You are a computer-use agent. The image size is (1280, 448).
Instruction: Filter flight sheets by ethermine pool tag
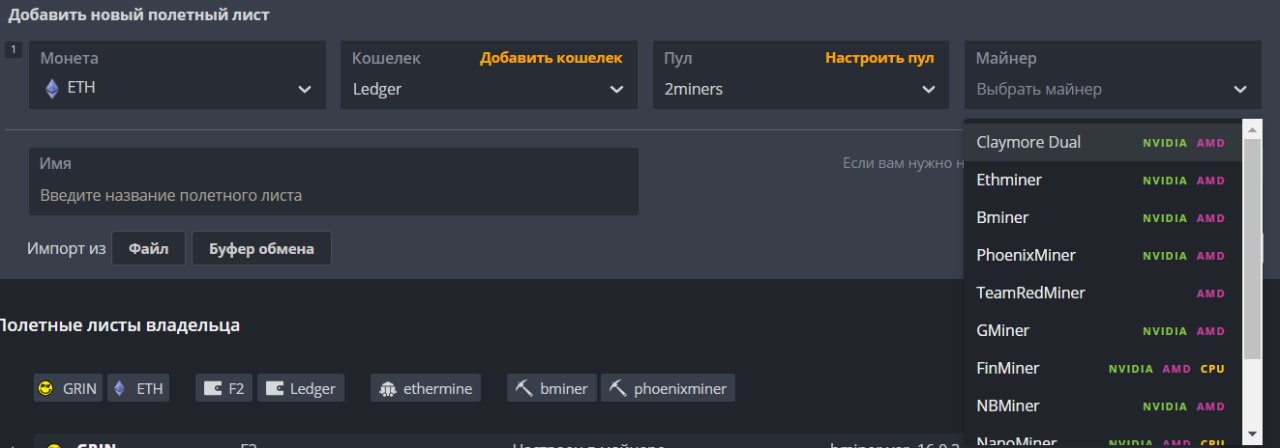426,388
